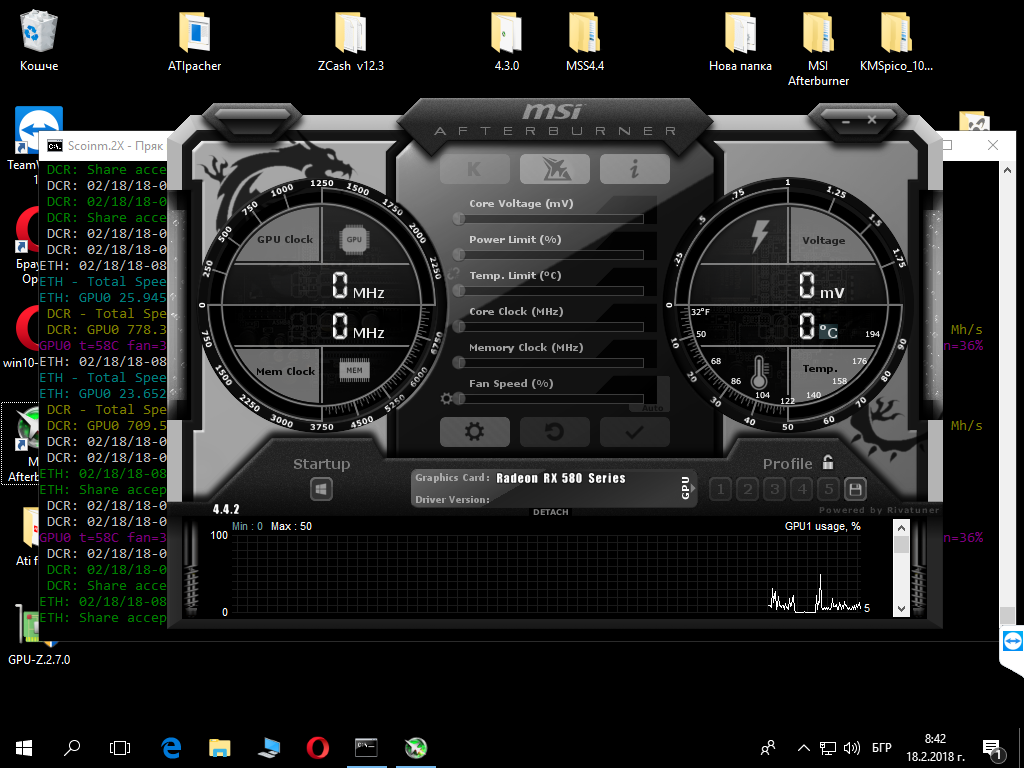
Task: Click the Windows Start button
Action: (x=24, y=748)
